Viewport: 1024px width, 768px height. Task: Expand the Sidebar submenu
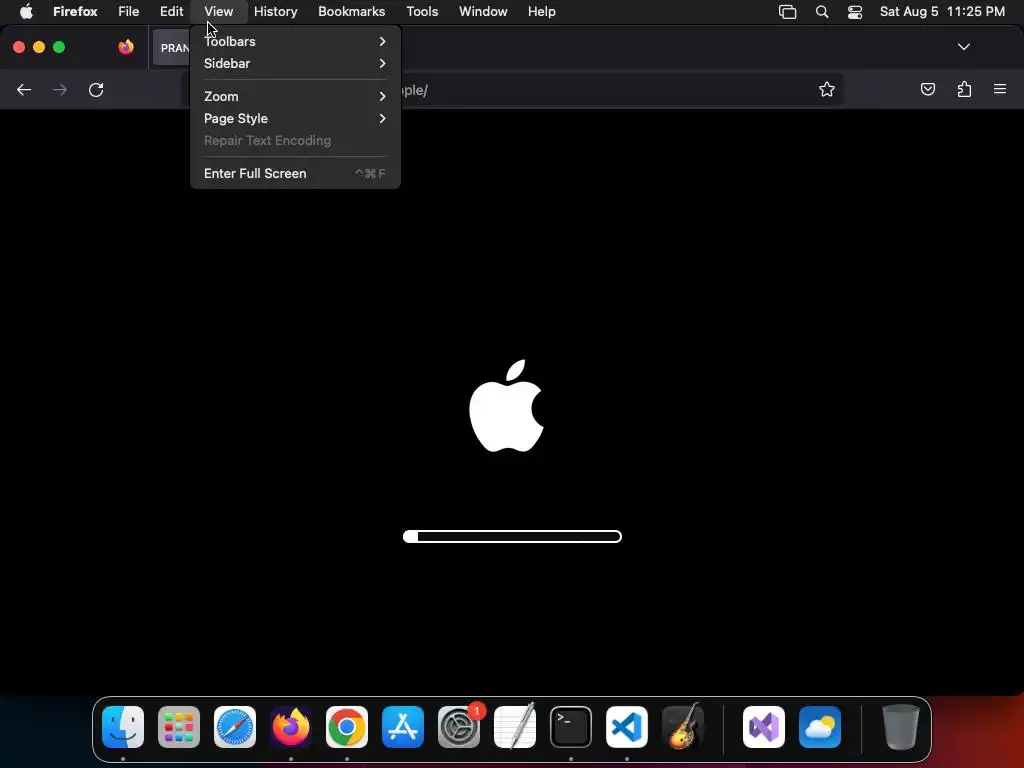click(295, 63)
